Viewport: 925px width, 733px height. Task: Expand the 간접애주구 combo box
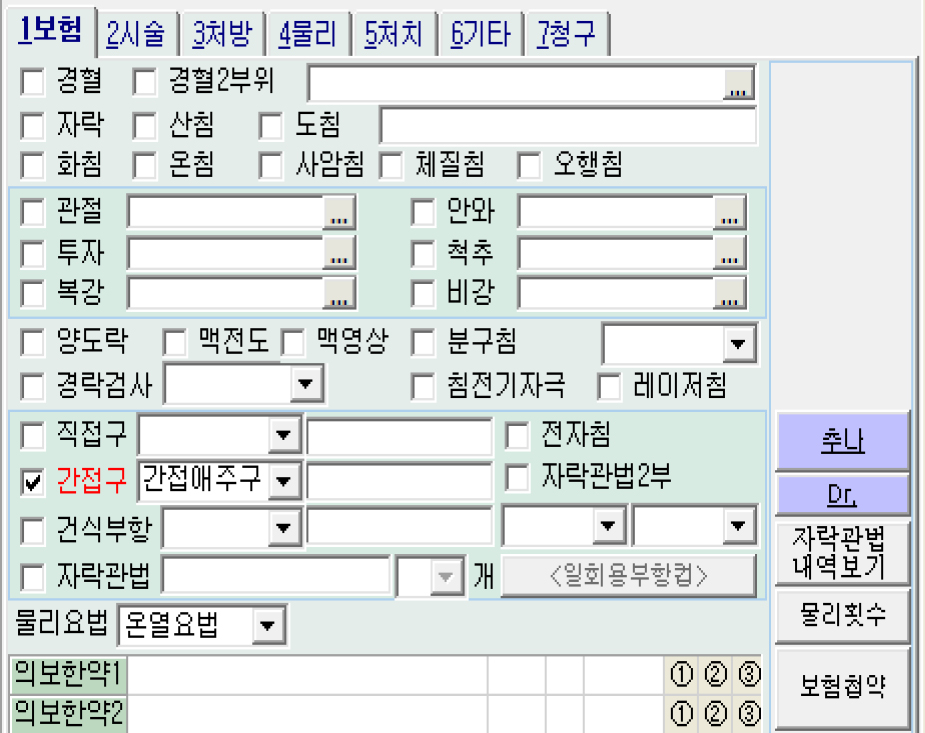click(284, 482)
